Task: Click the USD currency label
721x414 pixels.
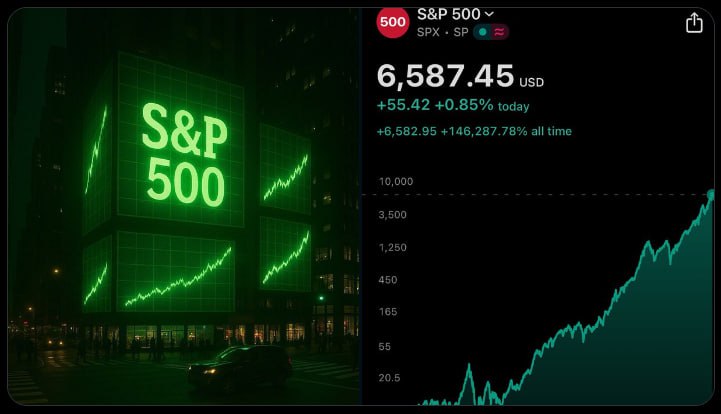Action: click(532, 82)
